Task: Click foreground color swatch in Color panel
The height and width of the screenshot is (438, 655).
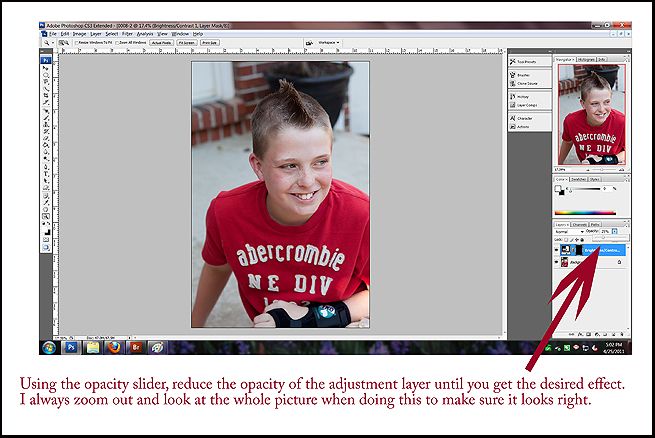Action: tap(557, 188)
